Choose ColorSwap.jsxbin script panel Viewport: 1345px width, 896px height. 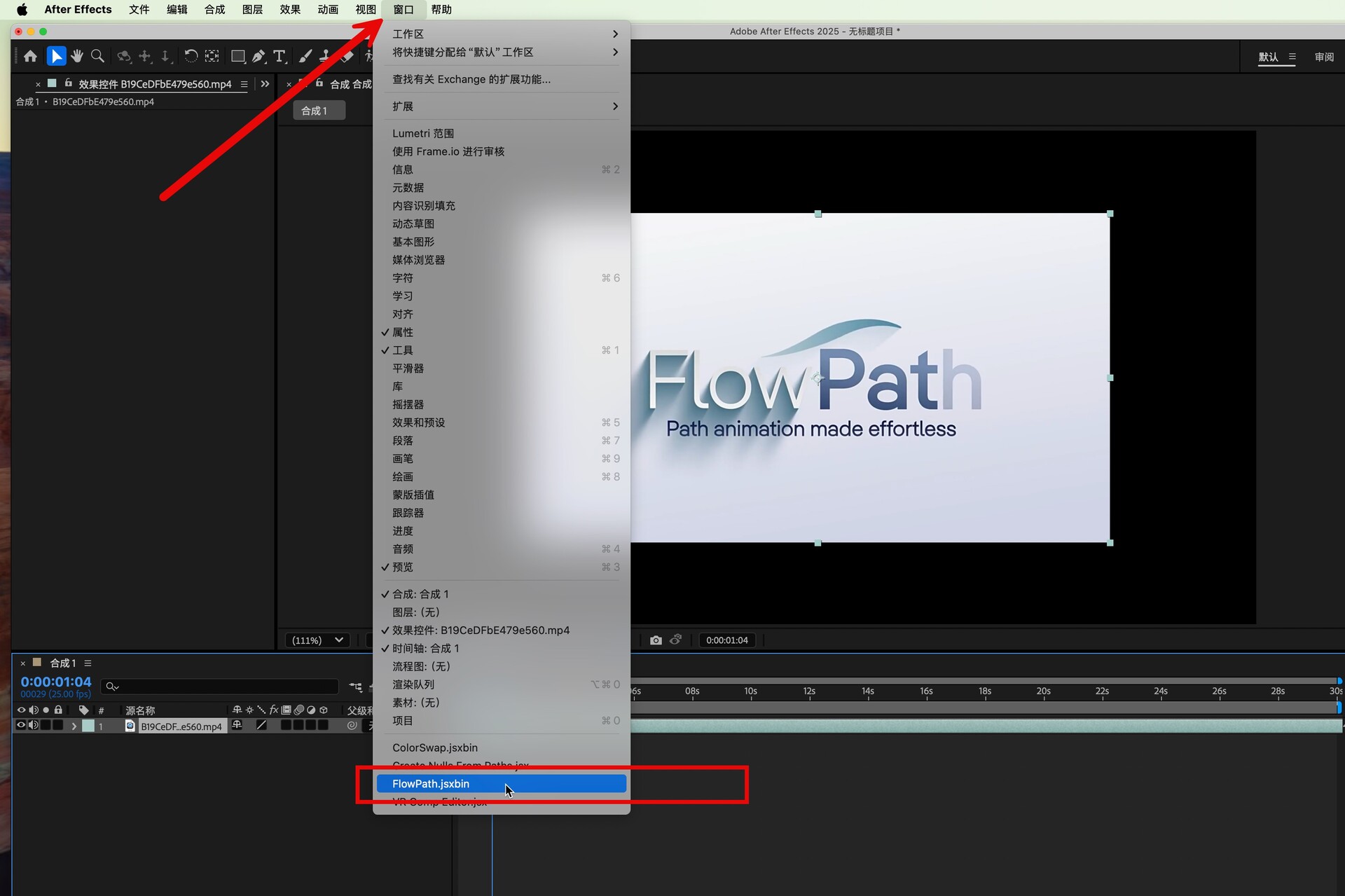(x=501, y=747)
